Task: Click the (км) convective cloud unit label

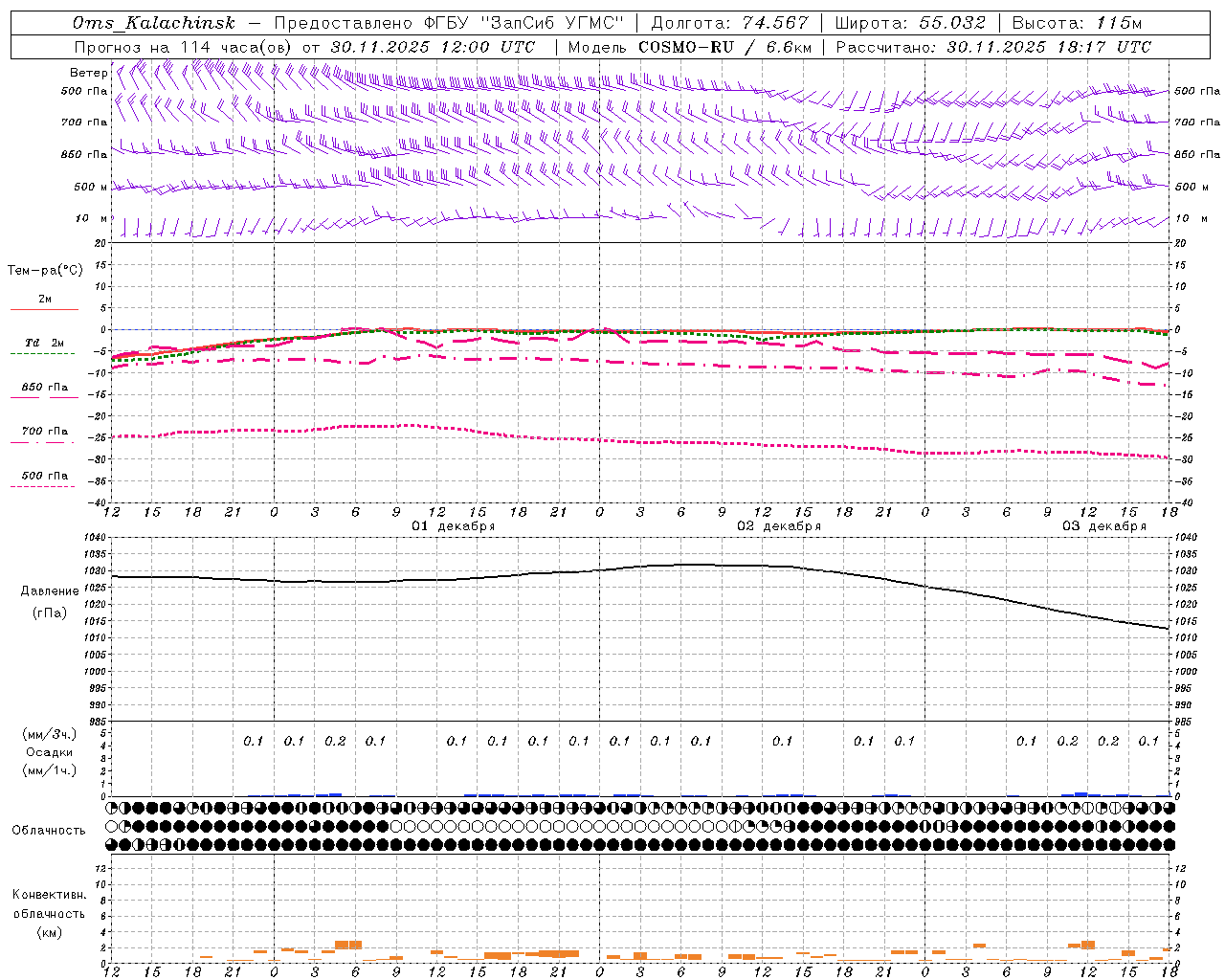Action: coord(50,932)
